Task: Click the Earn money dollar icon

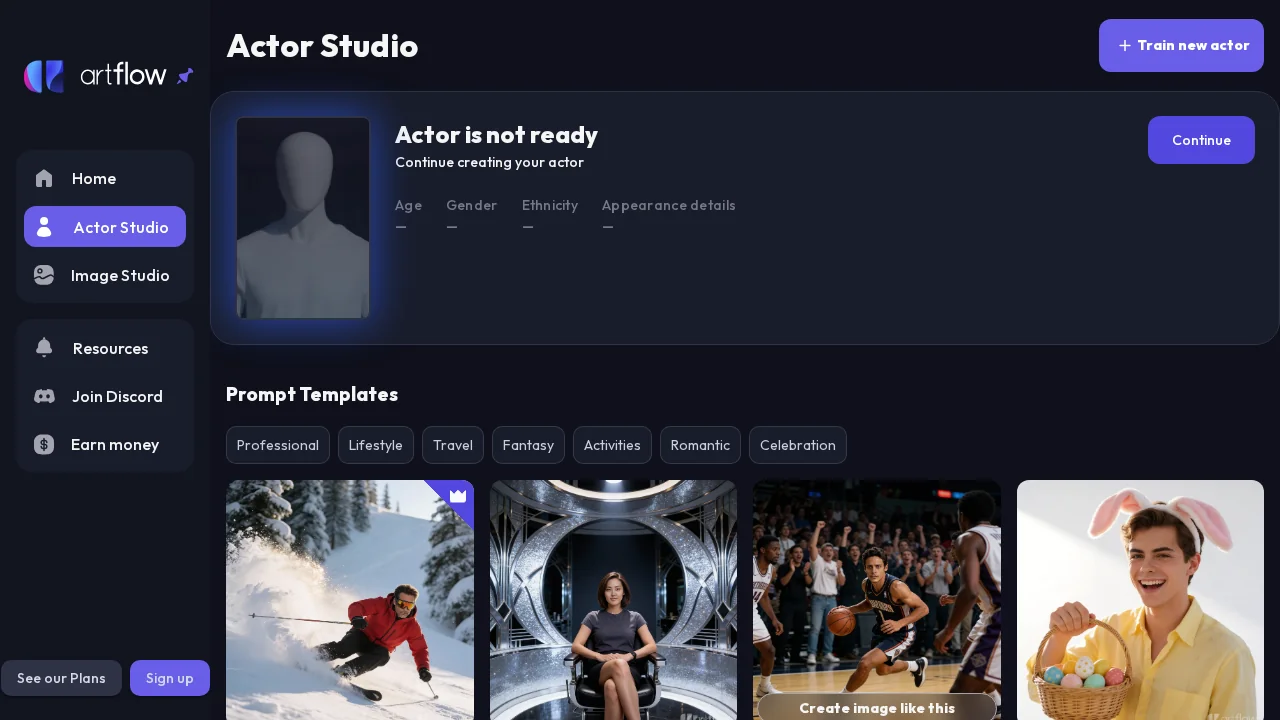Action: [44, 444]
